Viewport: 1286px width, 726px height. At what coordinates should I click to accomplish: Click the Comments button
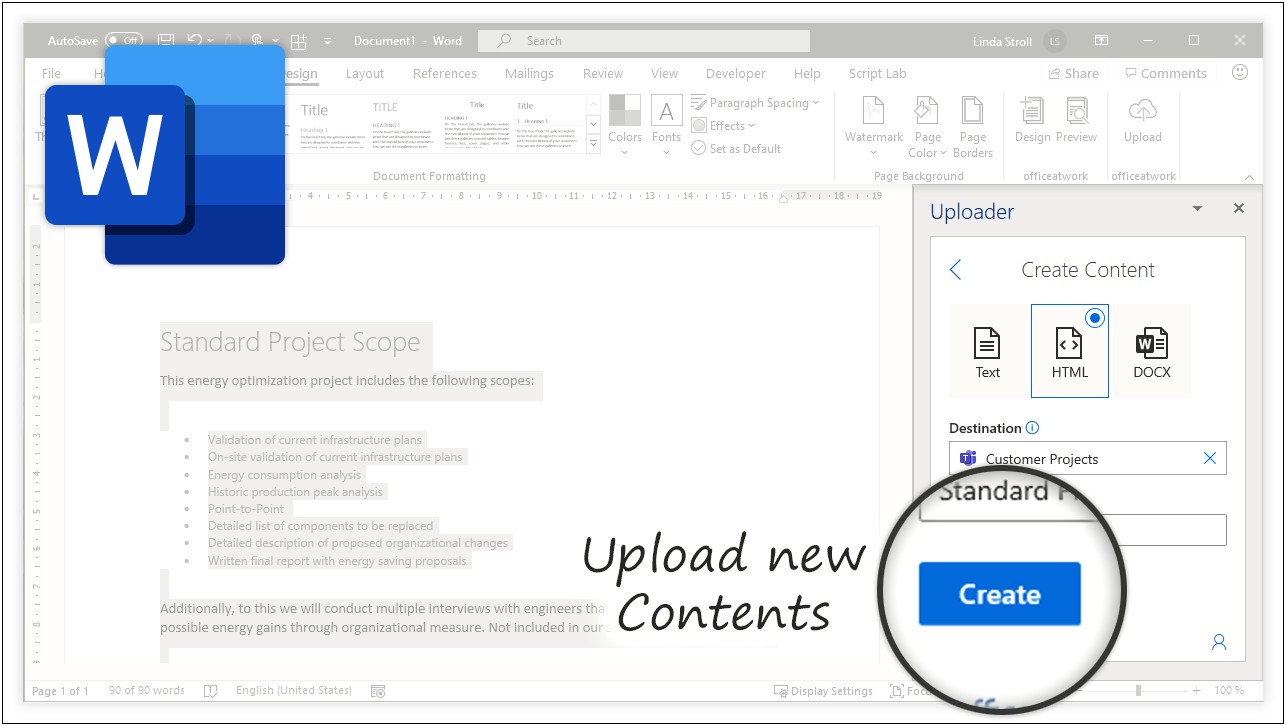pos(1165,73)
